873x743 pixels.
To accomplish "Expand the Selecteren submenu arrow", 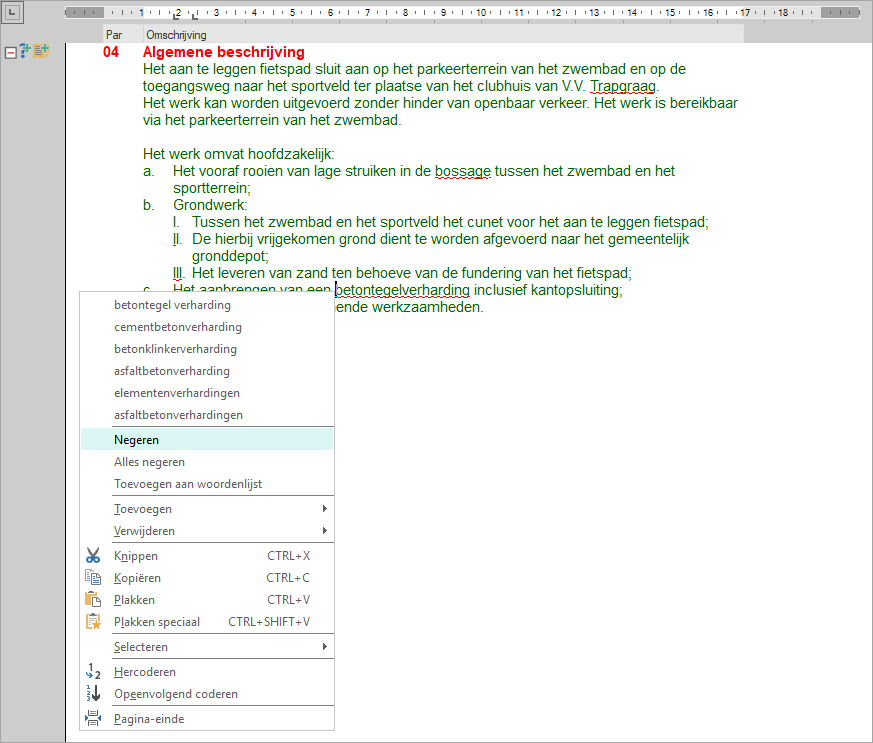I will click(x=325, y=647).
